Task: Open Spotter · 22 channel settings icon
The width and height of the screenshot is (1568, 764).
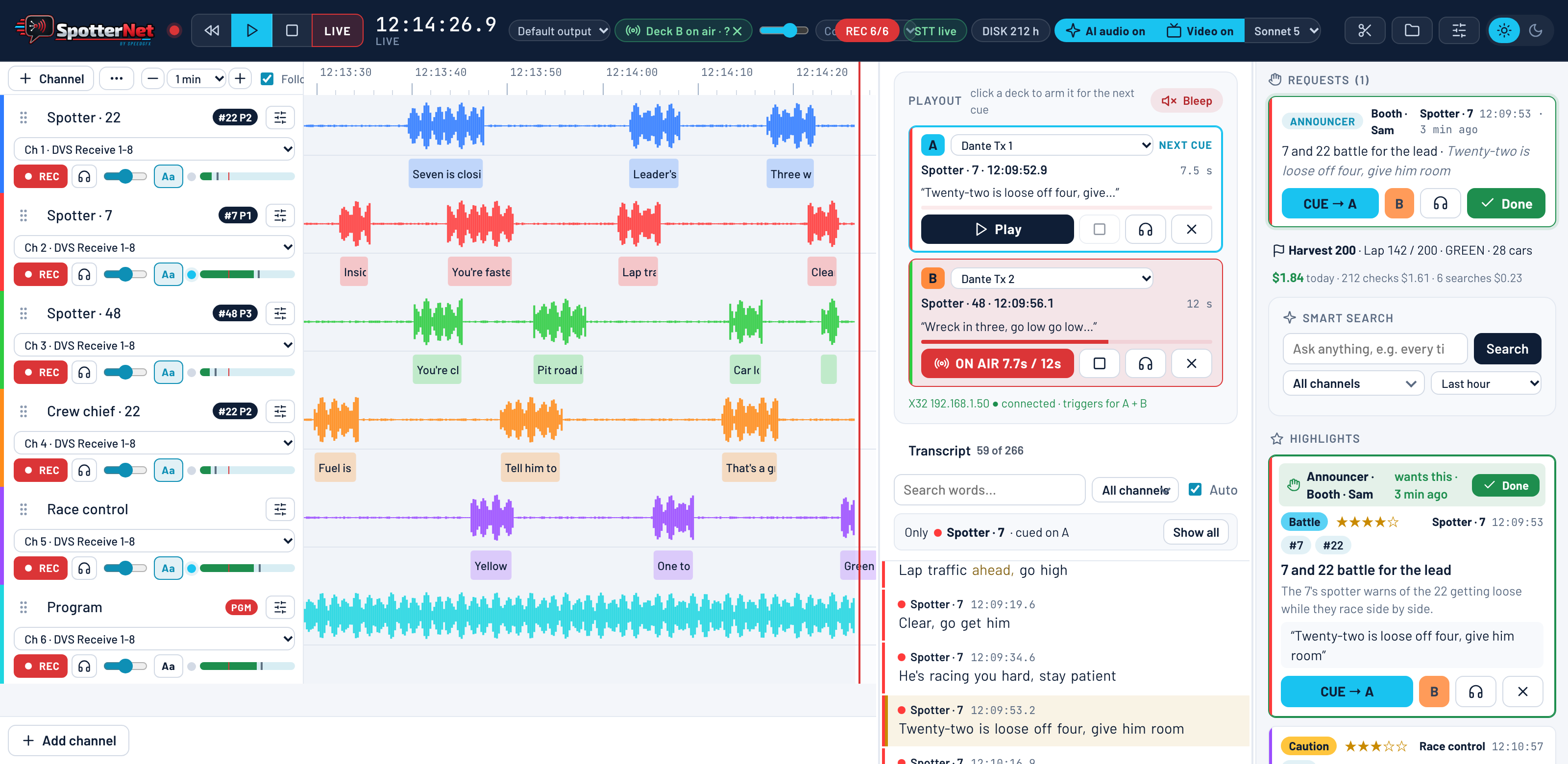Action: point(280,118)
